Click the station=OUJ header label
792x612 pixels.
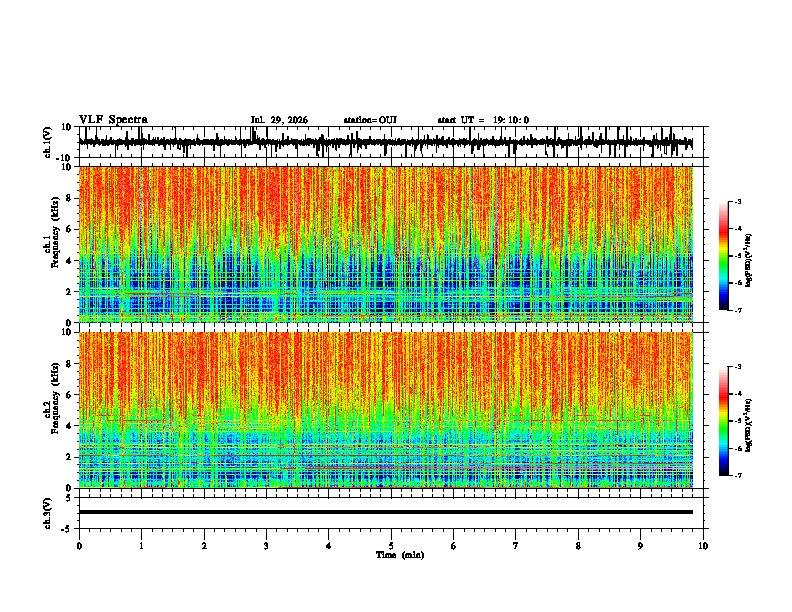pos(370,120)
